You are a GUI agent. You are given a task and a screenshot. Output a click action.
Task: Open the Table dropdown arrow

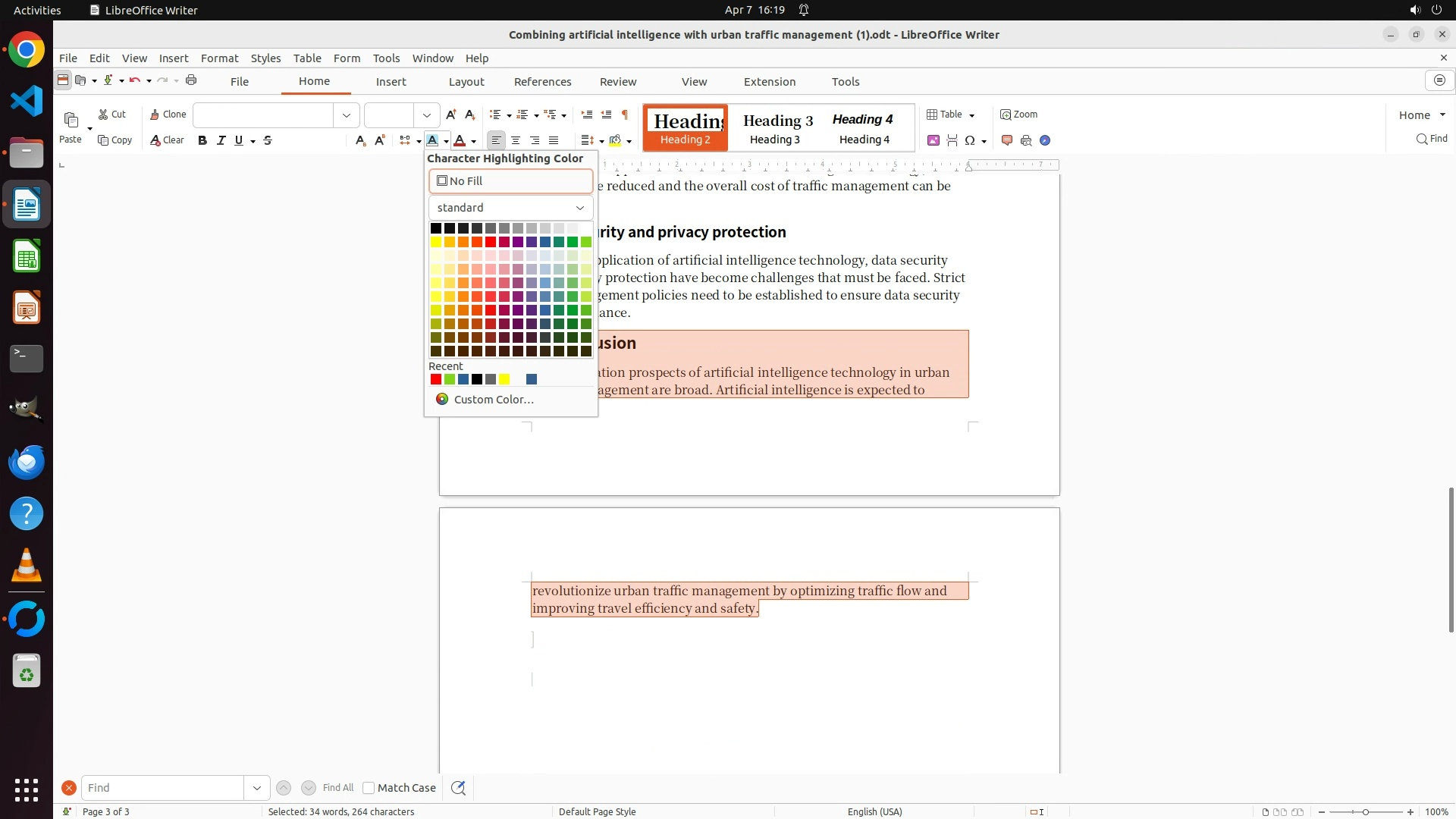coord(971,115)
